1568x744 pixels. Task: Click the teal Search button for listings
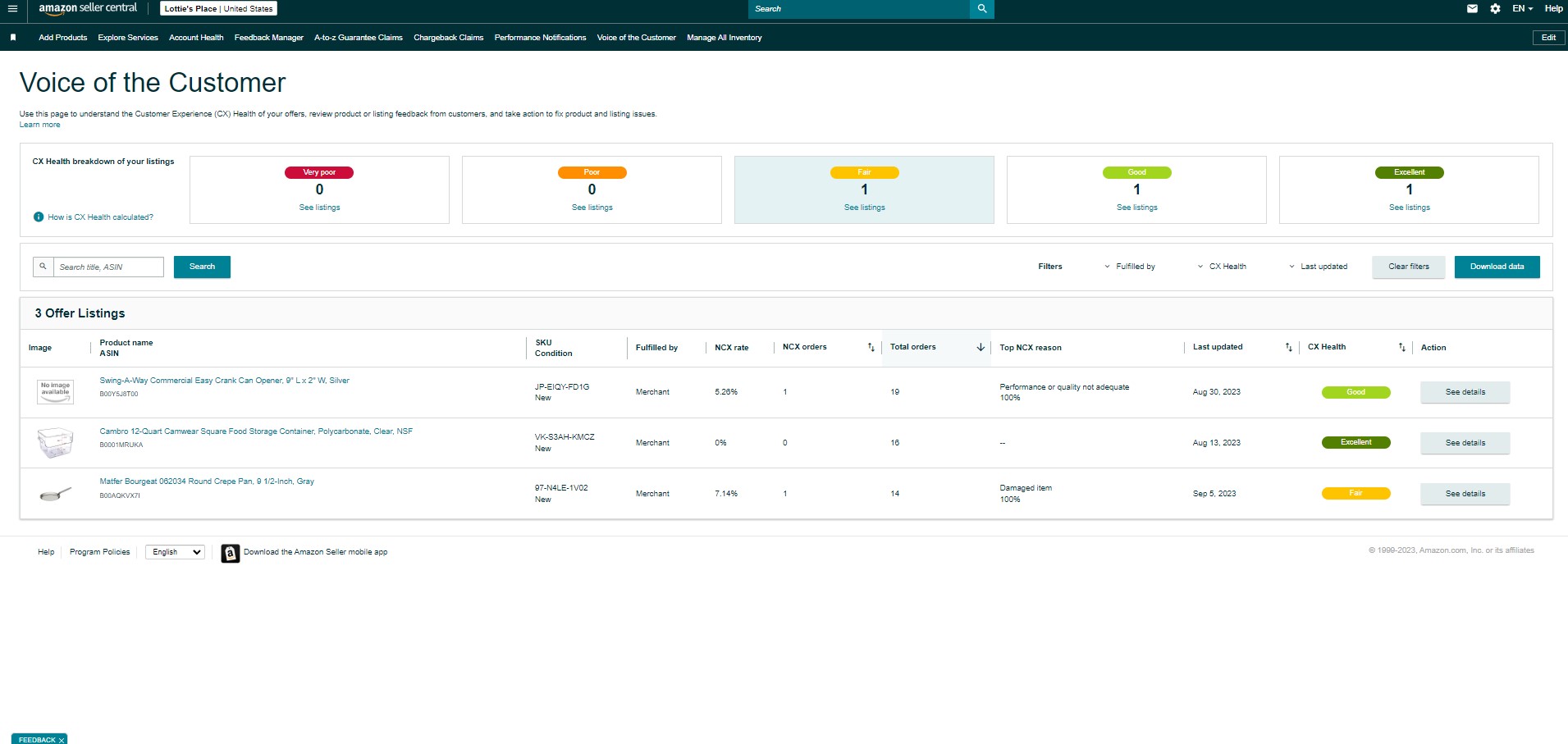coord(202,267)
